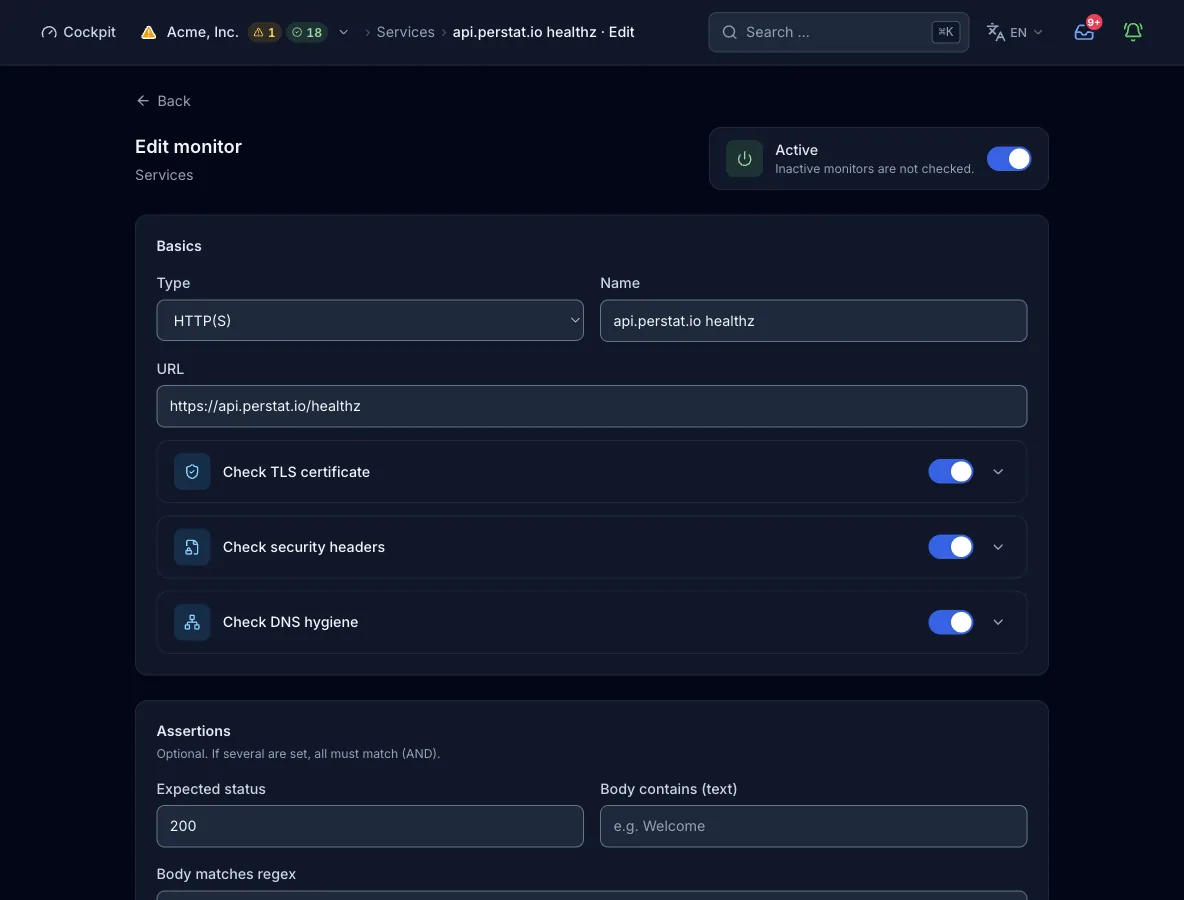Click the translate language icon

click(995, 32)
